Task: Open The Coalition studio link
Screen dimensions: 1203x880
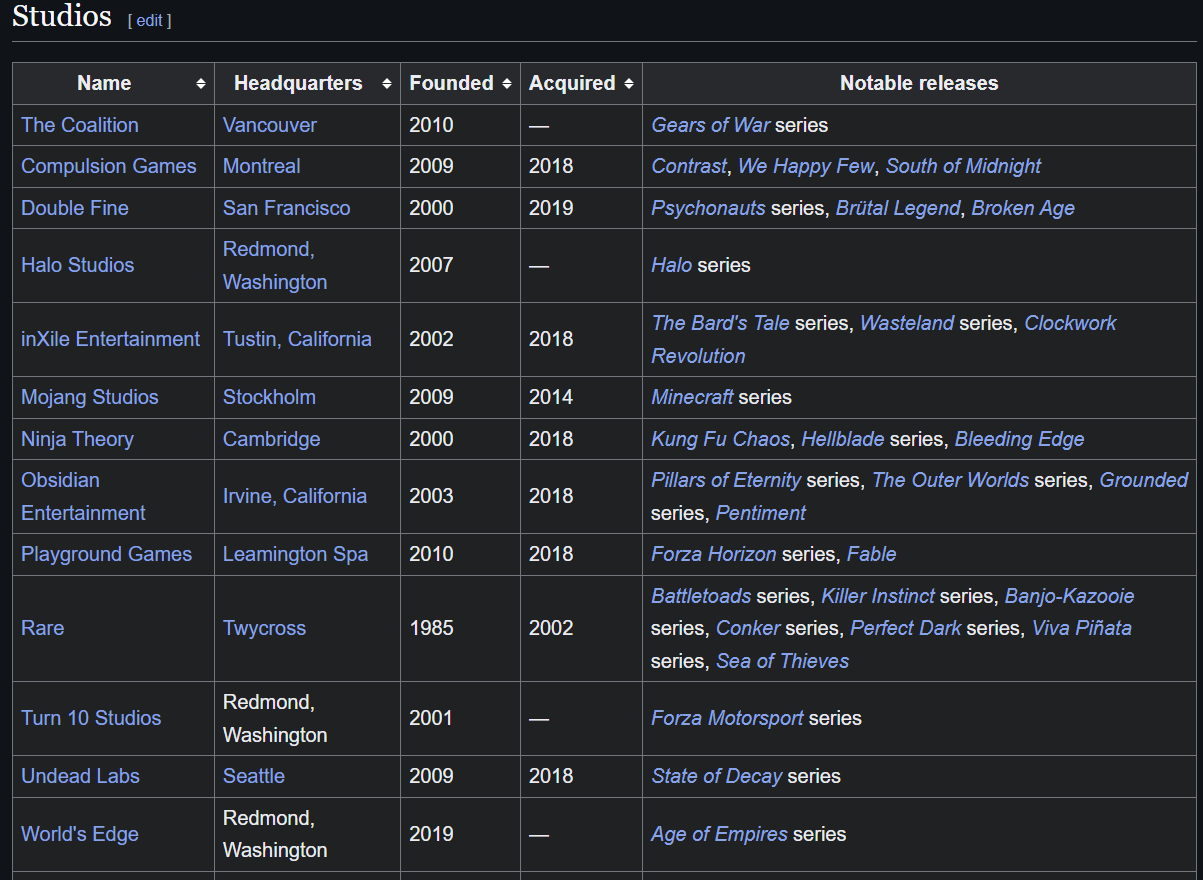Action: pos(80,125)
